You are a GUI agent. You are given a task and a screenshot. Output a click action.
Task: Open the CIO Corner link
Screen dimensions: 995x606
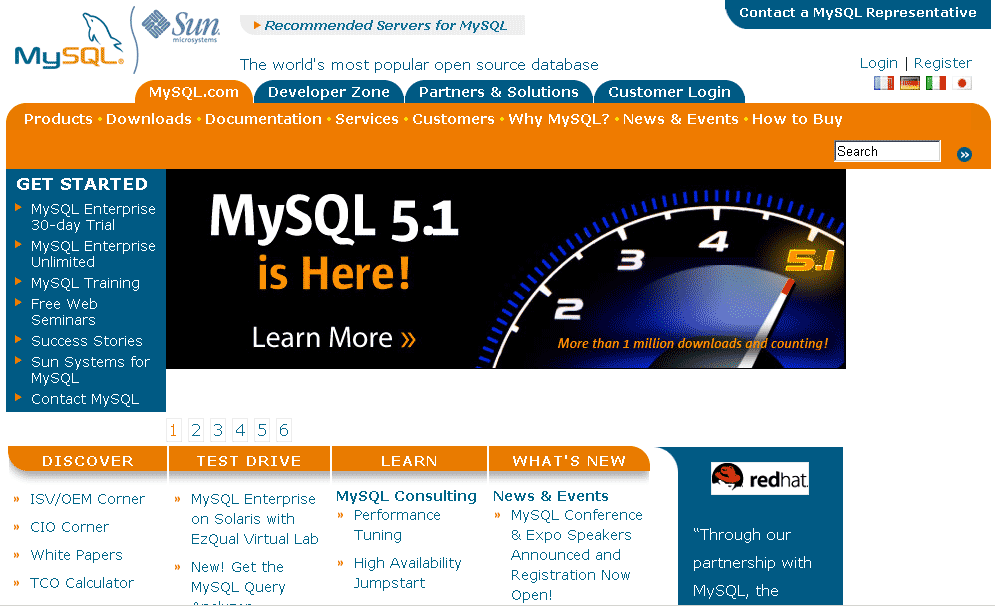click(69, 527)
